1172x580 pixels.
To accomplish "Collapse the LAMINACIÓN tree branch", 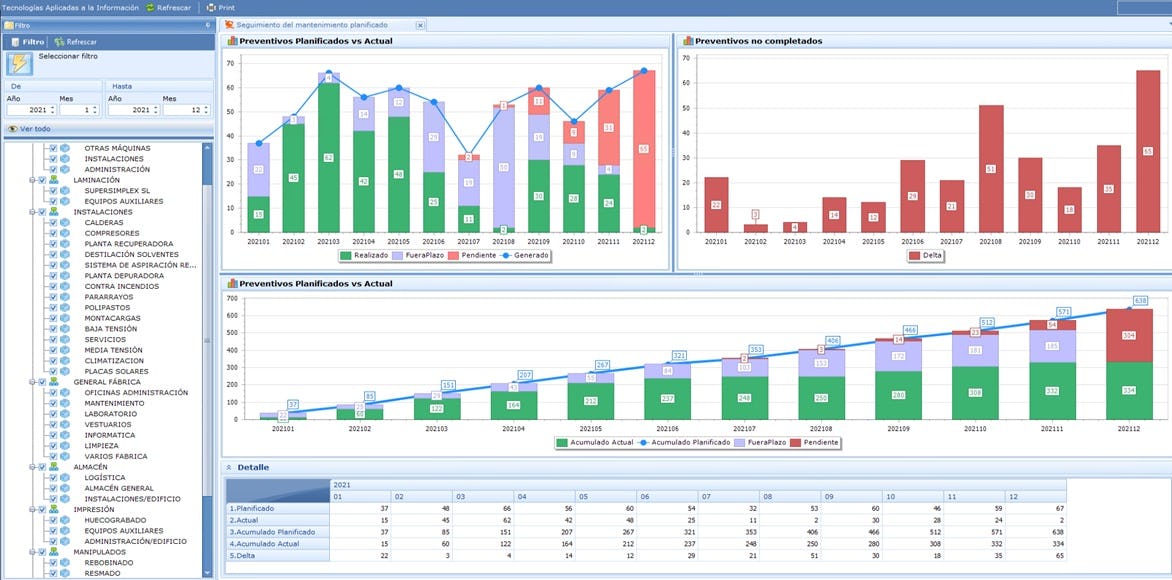I will [32, 180].
